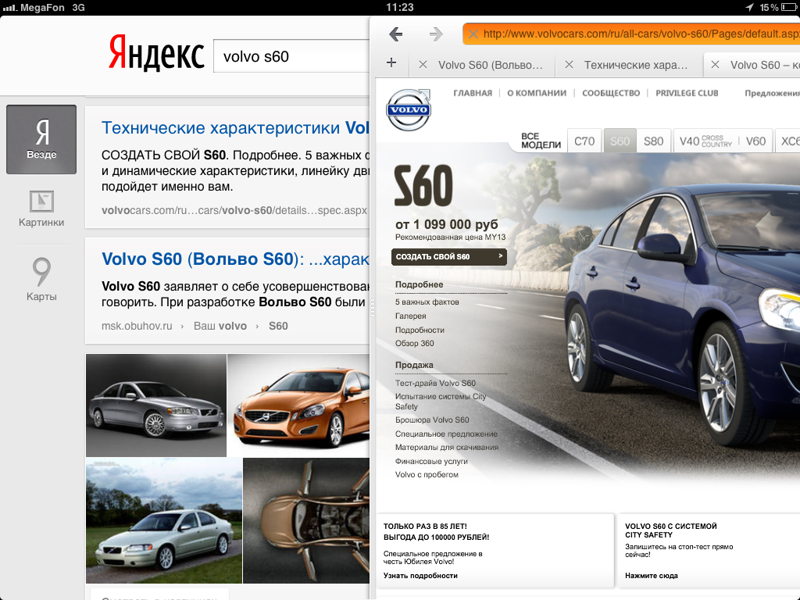Open PRIVILEGE CLUB menu item

tap(687, 93)
